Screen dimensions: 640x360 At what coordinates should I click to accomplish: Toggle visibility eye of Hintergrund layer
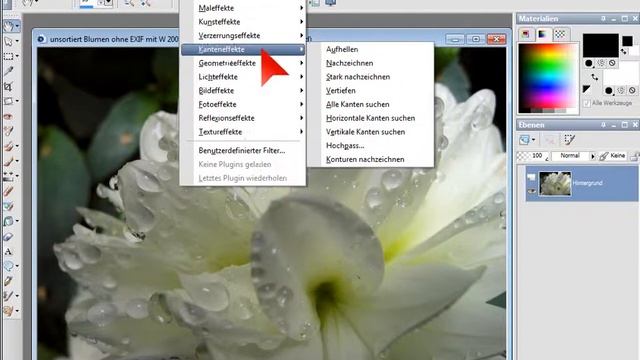531,191
